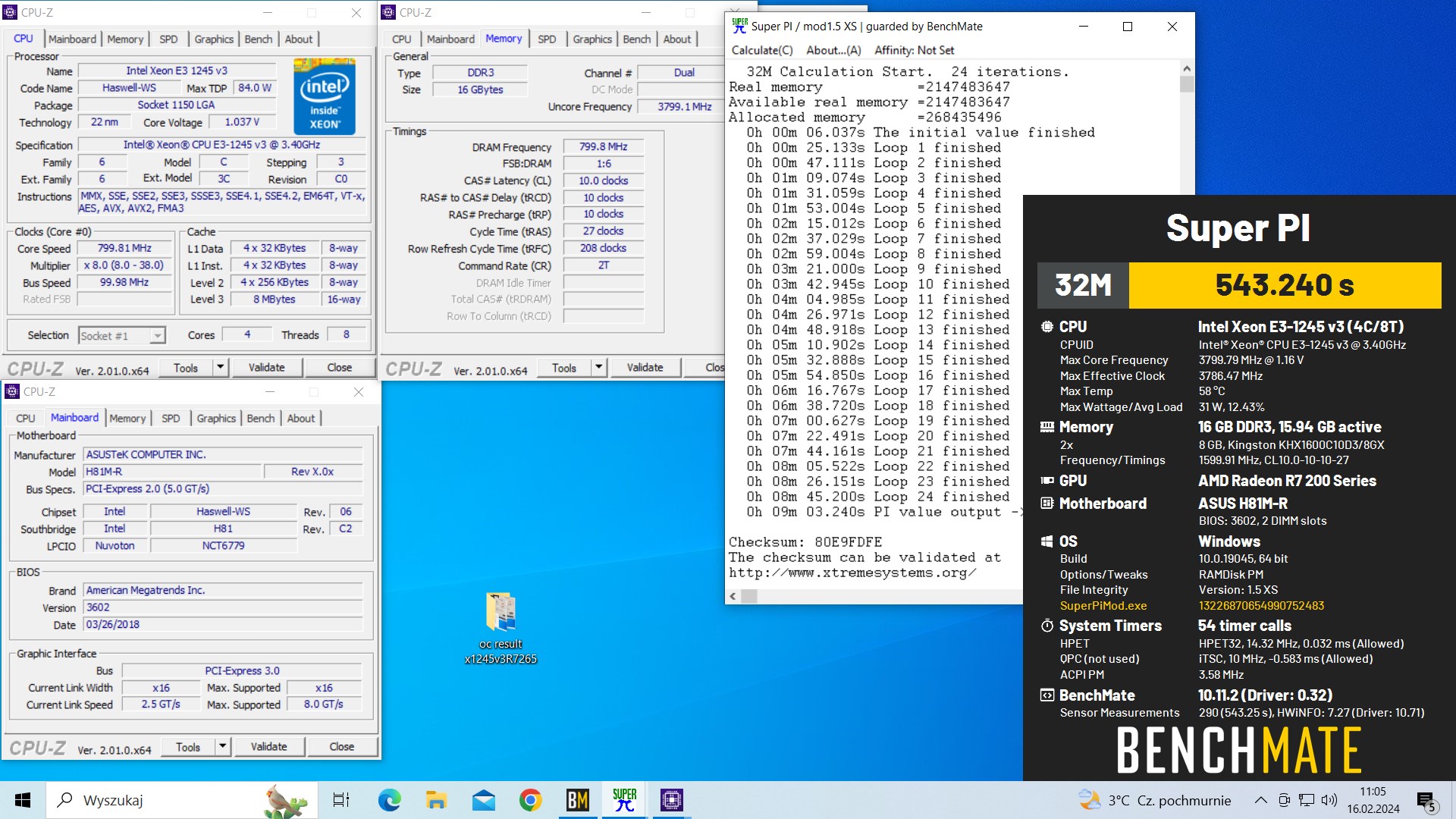
Task: Open the Super PI taskbar icon
Action: coord(625,800)
